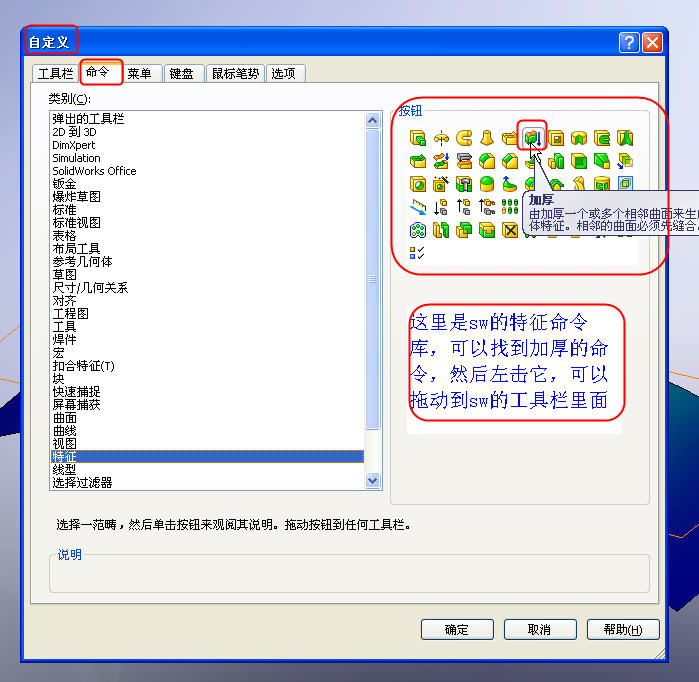Click the yellow C-shaped swept boss icon

click(x=464, y=138)
